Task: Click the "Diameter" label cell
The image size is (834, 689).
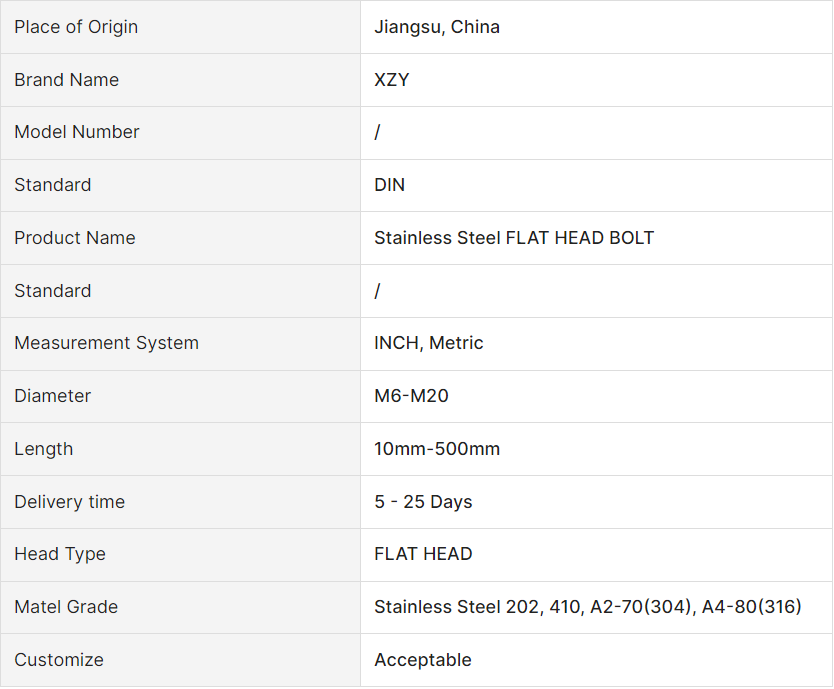Action: [53, 396]
